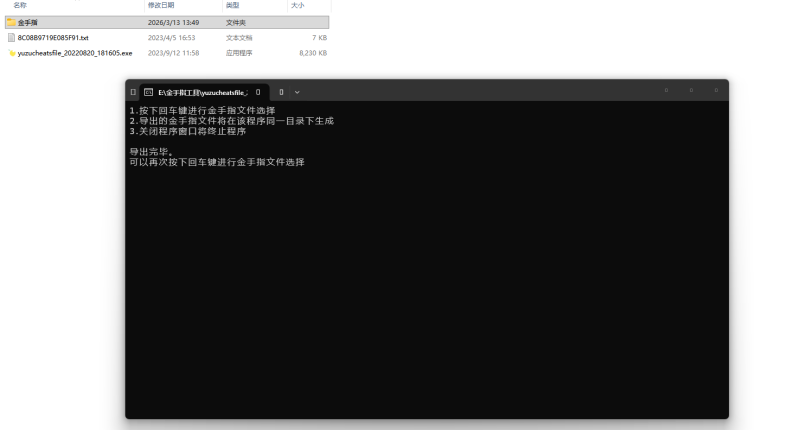Click terminal line 3.关闭程序窗口将终止程序
Image resolution: width=800 pixels, height=430 pixels.
click(188, 131)
